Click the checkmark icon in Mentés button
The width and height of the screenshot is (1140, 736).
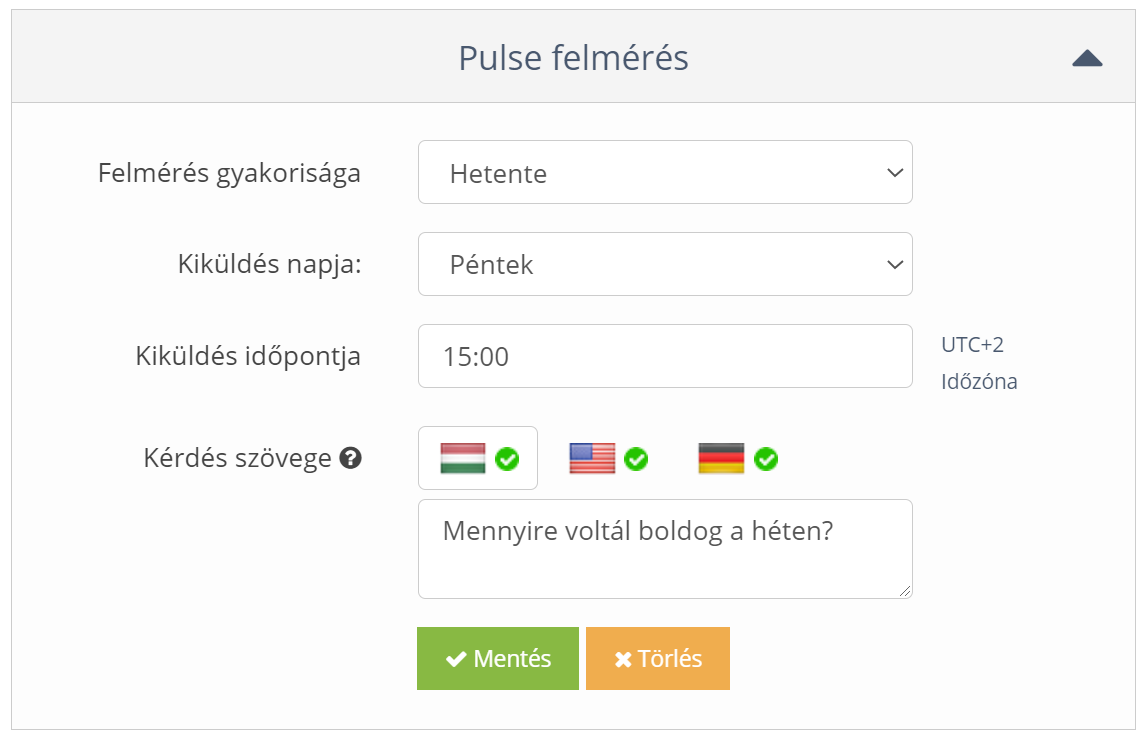[x=456, y=659]
